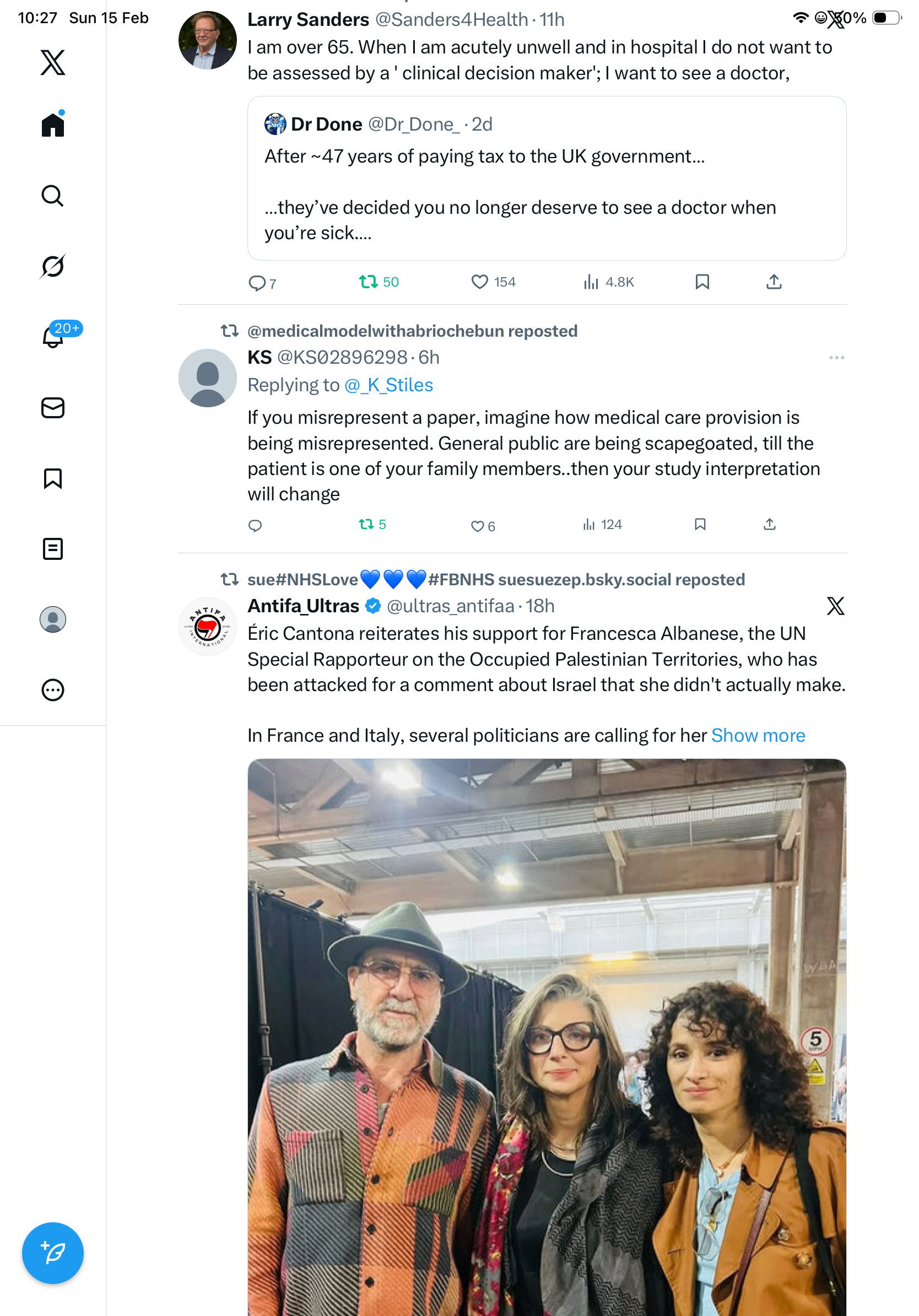Compose a new post
919x1316 pixels.
click(x=53, y=1253)
